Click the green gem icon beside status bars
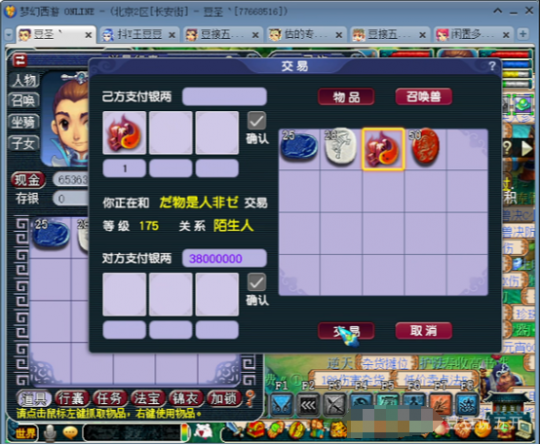 (x=523, y=104)
